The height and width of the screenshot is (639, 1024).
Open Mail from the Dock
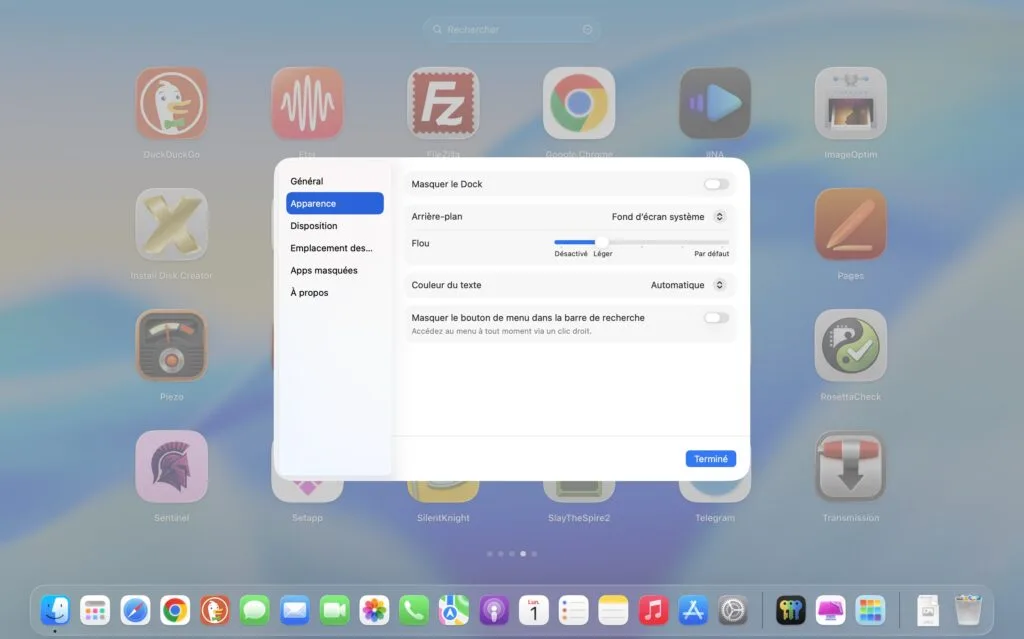(295, 610)
